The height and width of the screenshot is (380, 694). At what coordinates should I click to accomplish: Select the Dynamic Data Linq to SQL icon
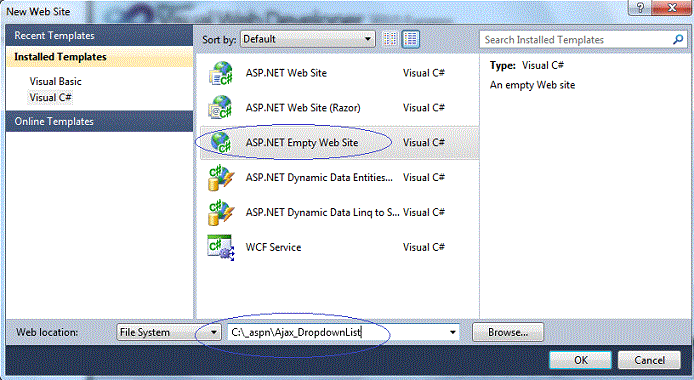220,212
